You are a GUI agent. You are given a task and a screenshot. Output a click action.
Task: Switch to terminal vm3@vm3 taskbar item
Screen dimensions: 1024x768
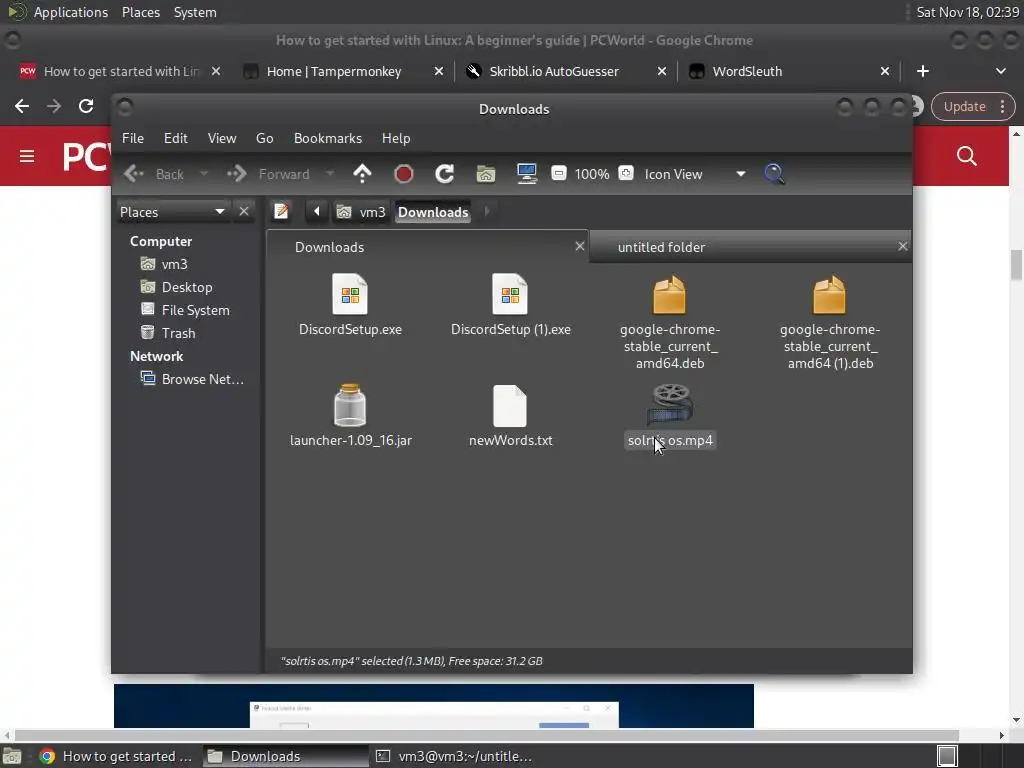click(x=455, y=756)
